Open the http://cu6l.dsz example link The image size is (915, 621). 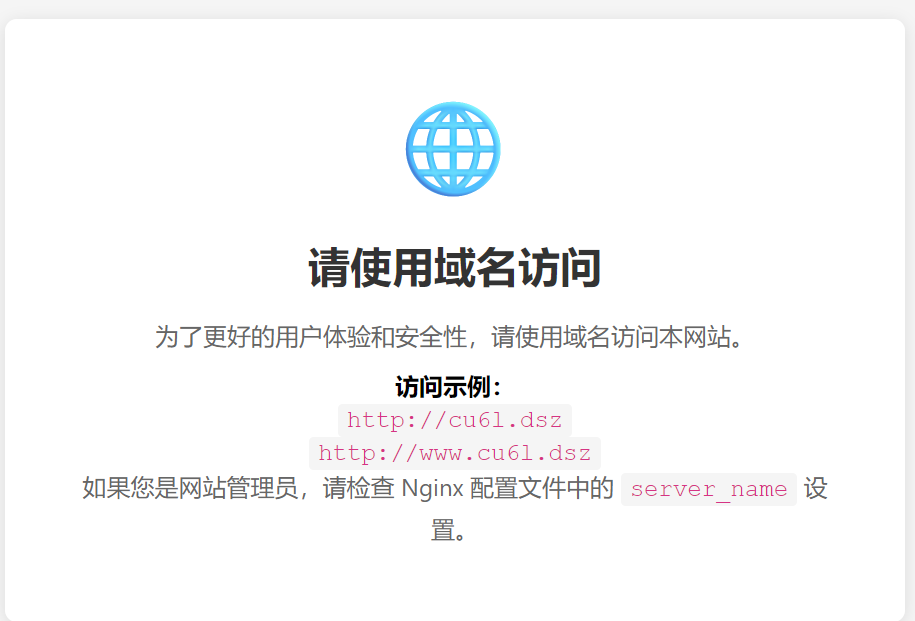coord(455,420)
